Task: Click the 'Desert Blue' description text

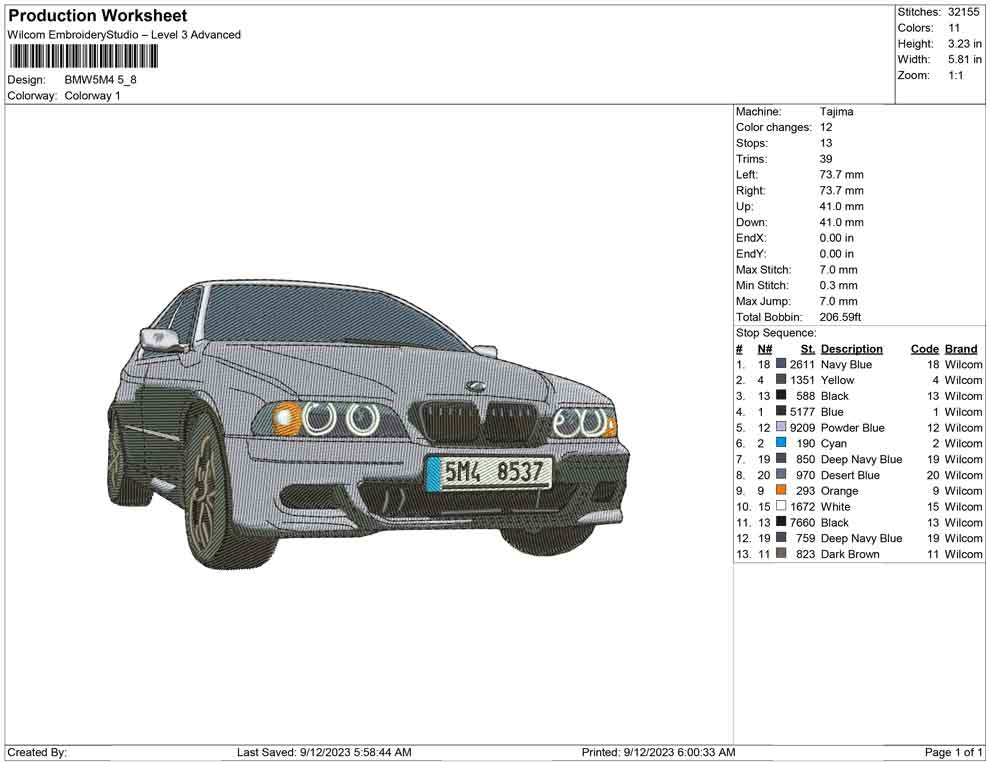Action: (x=850, y=475)
